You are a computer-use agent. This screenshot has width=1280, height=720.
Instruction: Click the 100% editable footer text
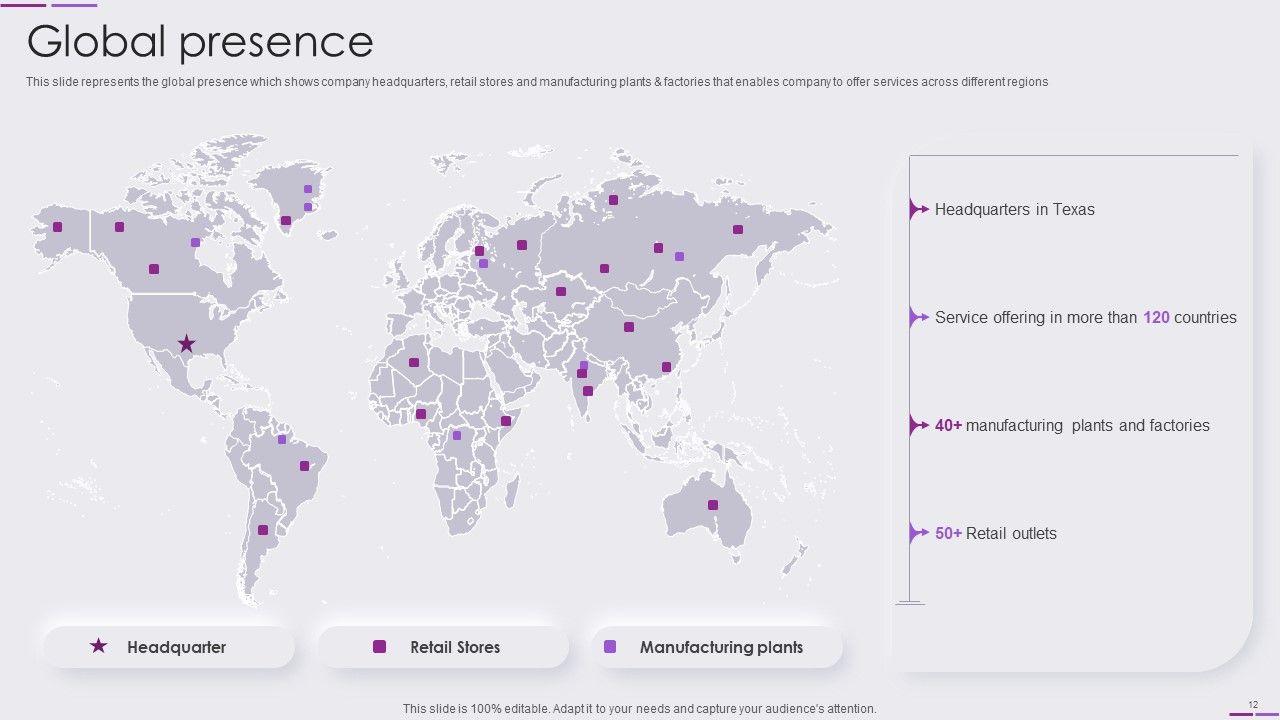[639, 708]
